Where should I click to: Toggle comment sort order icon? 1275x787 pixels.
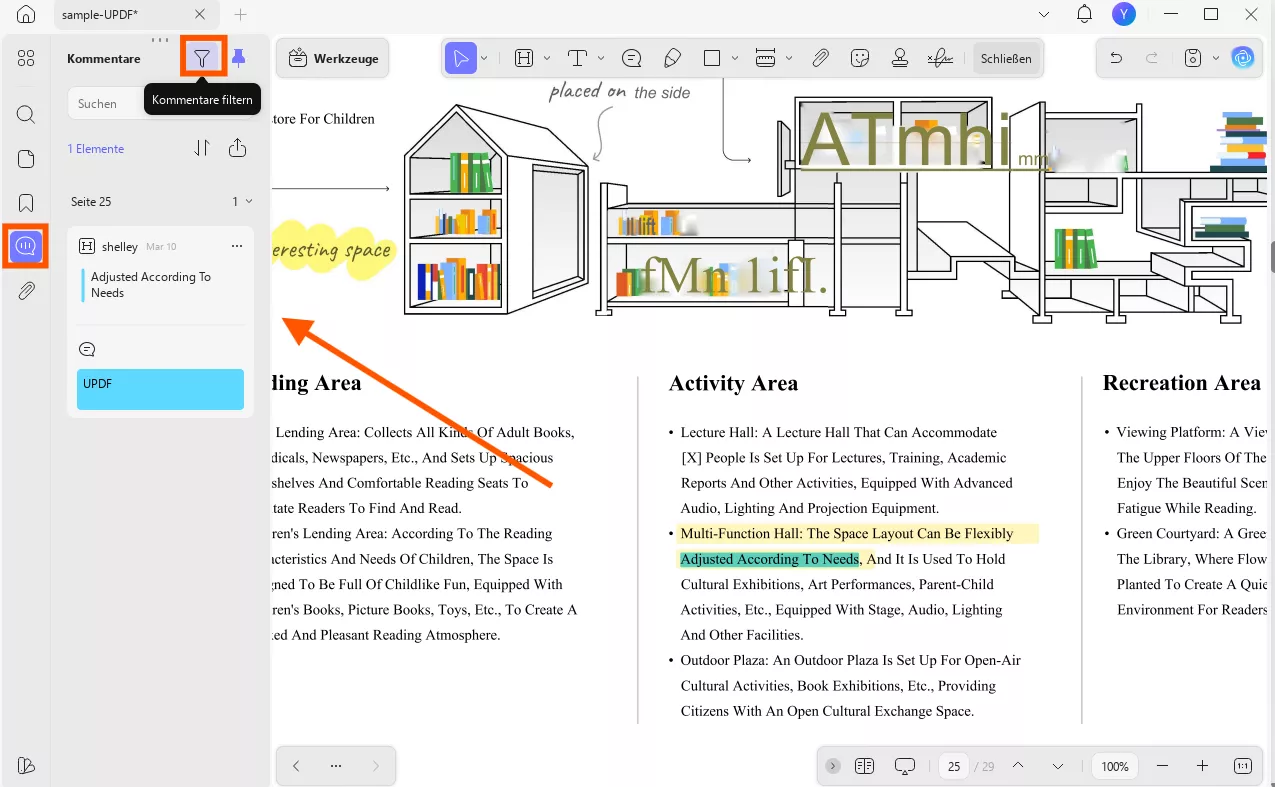pos(202,148)
